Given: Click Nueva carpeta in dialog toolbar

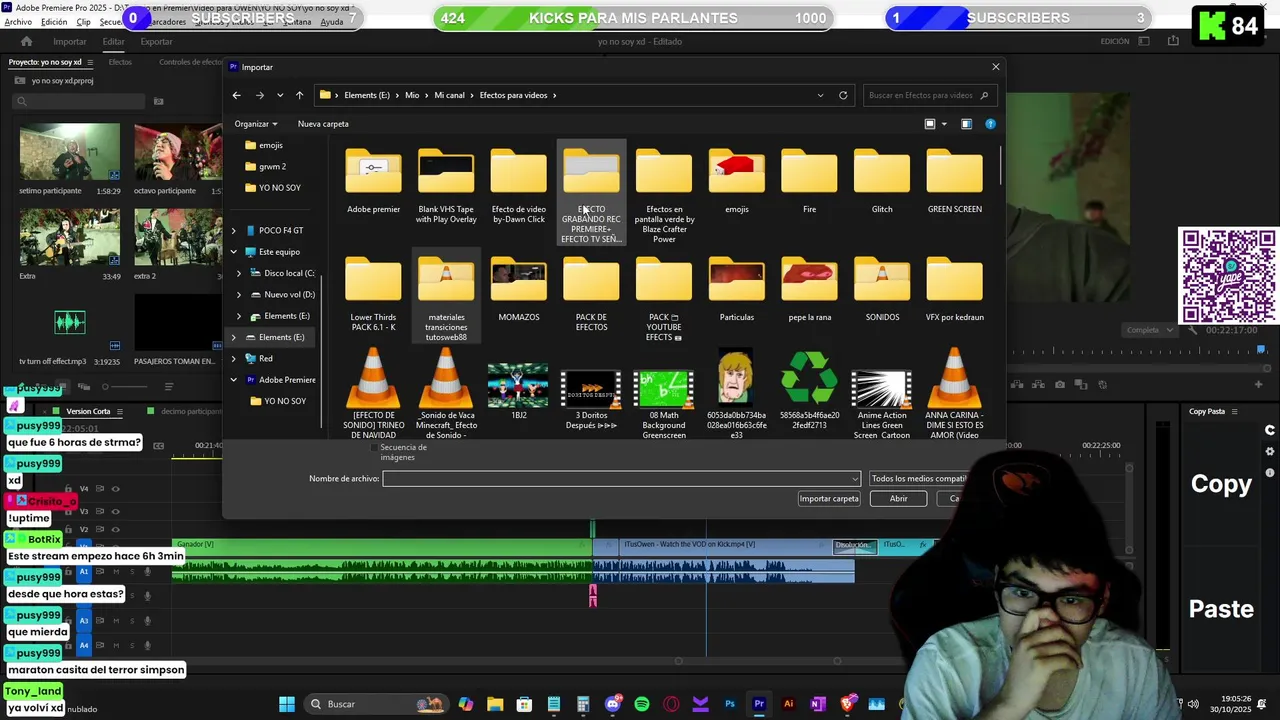Looking at the screenshot, I should (323, 124).
